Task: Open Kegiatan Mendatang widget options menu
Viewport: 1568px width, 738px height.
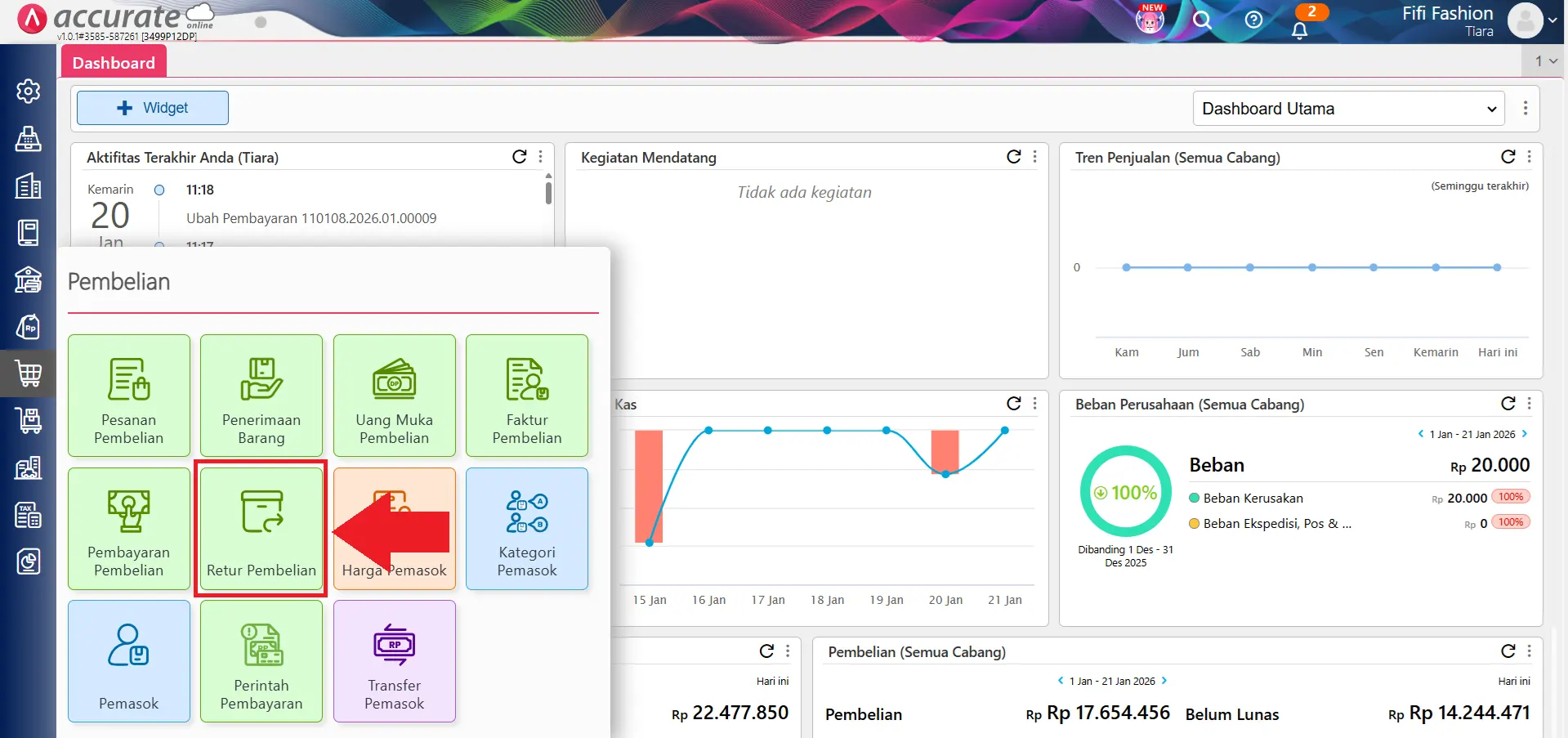Action: click(x=1035, y=157)
